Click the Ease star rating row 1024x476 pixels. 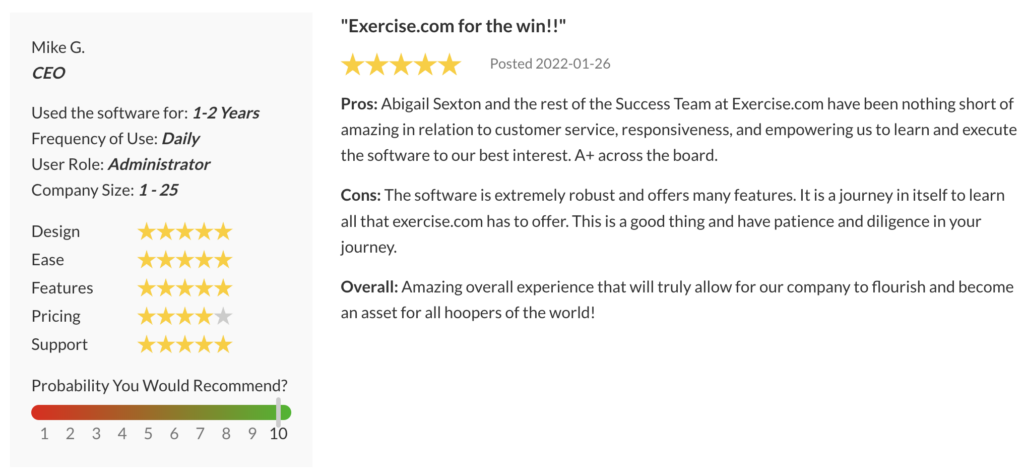tap(184, 260)
